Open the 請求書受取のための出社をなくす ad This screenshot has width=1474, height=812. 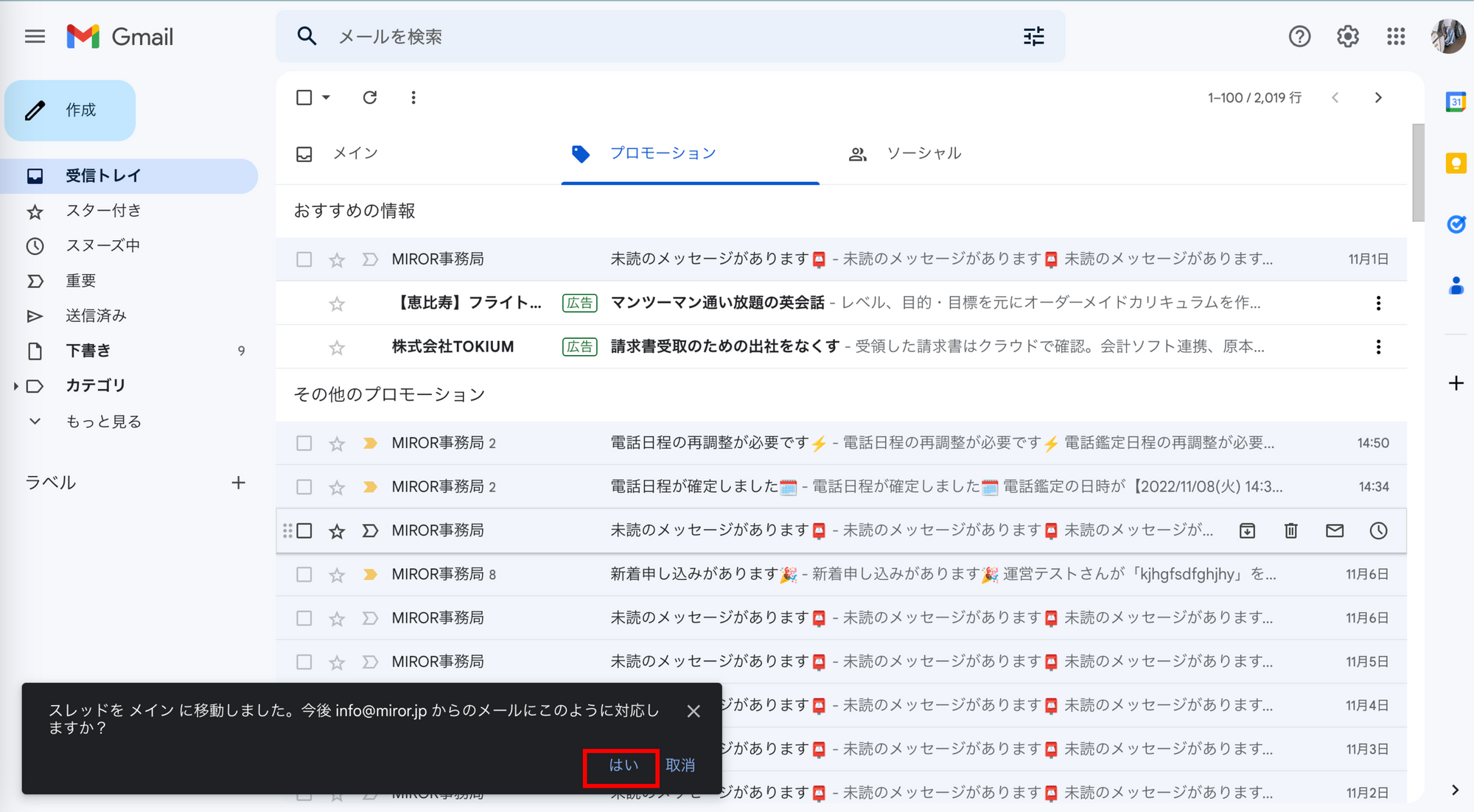click(x=841, y=347)
